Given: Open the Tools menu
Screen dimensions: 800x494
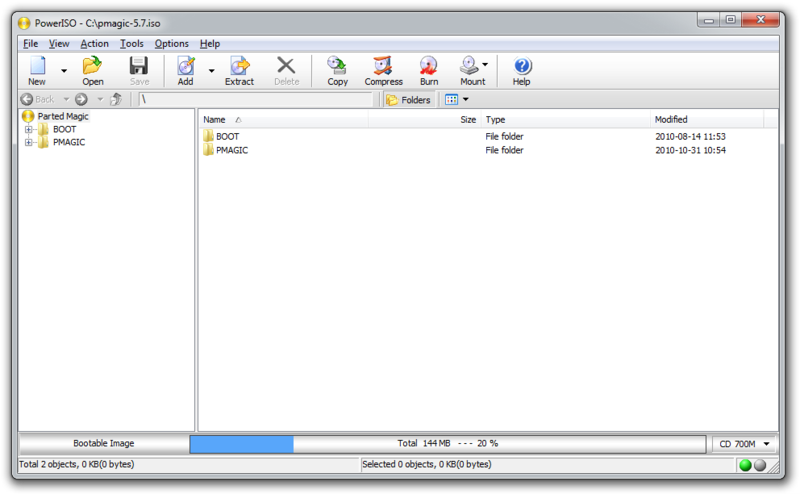Looking at the screenshot, I should point(131,44).
